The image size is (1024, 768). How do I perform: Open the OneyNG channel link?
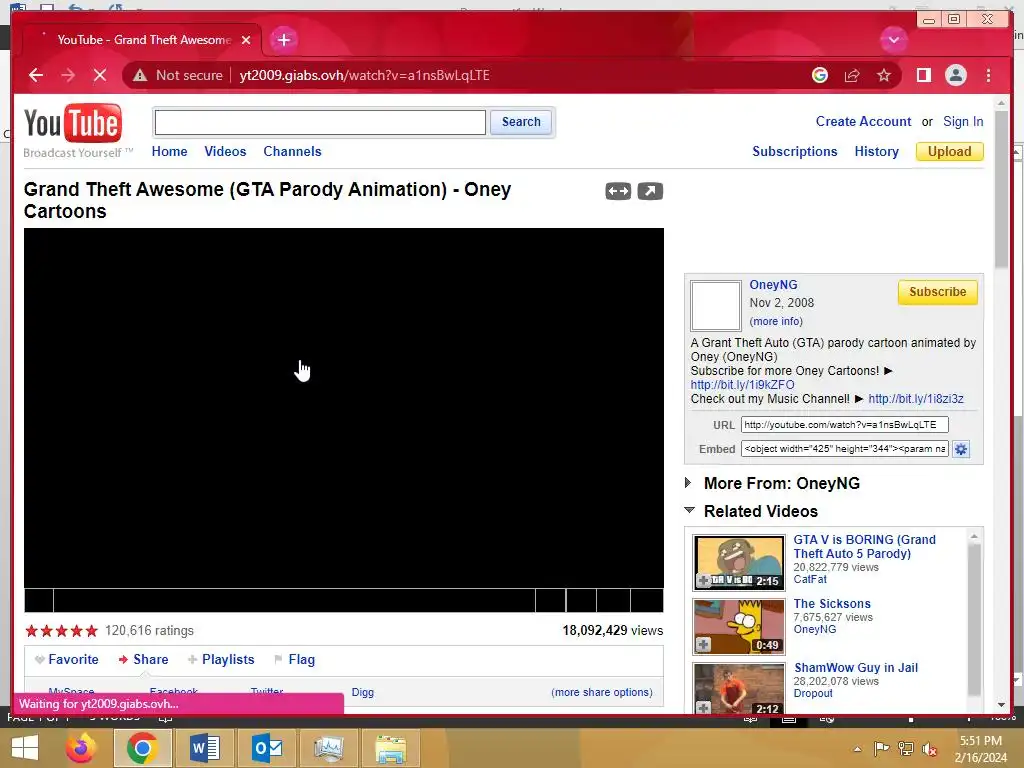click(x=773, y=285)
